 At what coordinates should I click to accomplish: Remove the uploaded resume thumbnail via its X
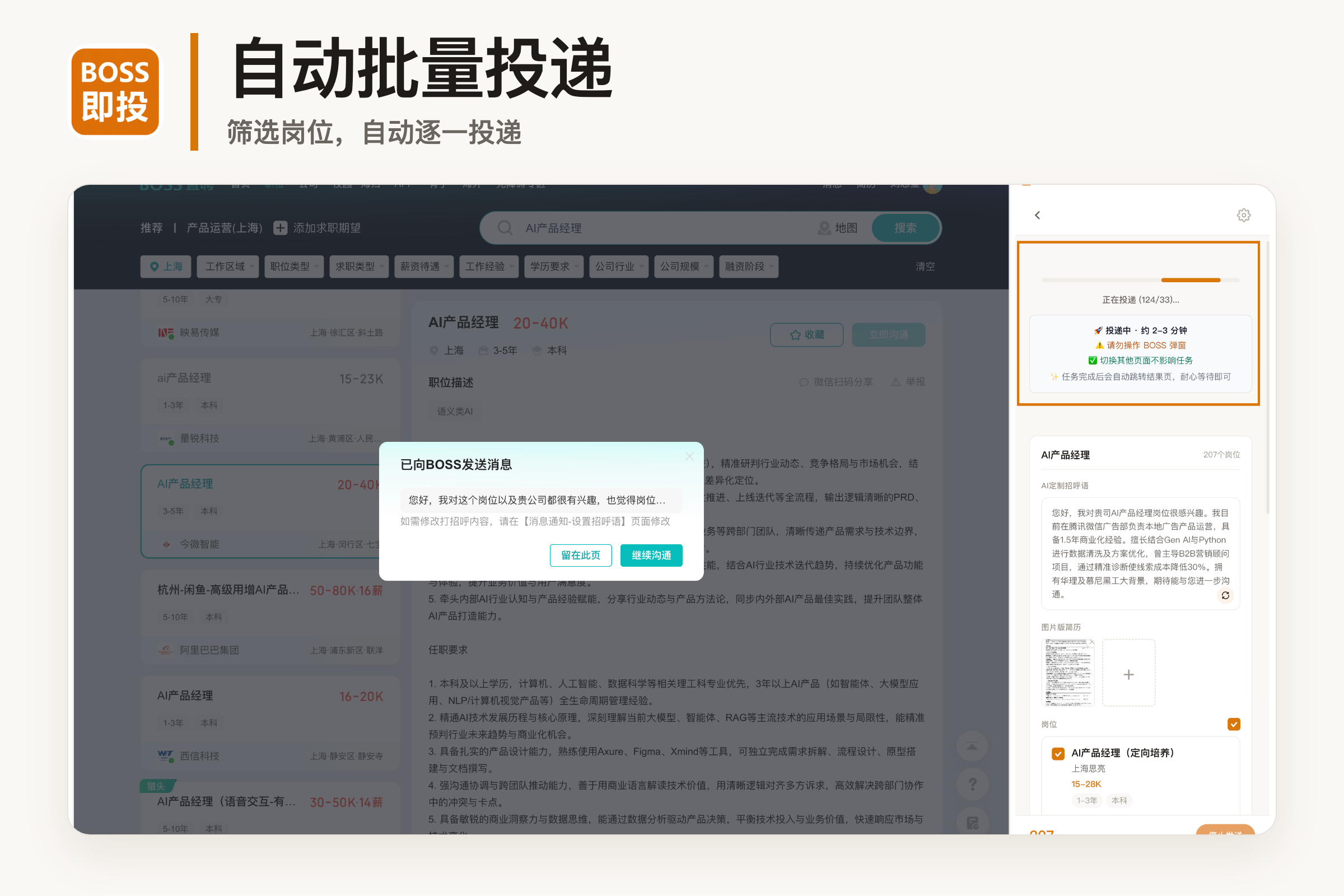[x=1091, y=642]
